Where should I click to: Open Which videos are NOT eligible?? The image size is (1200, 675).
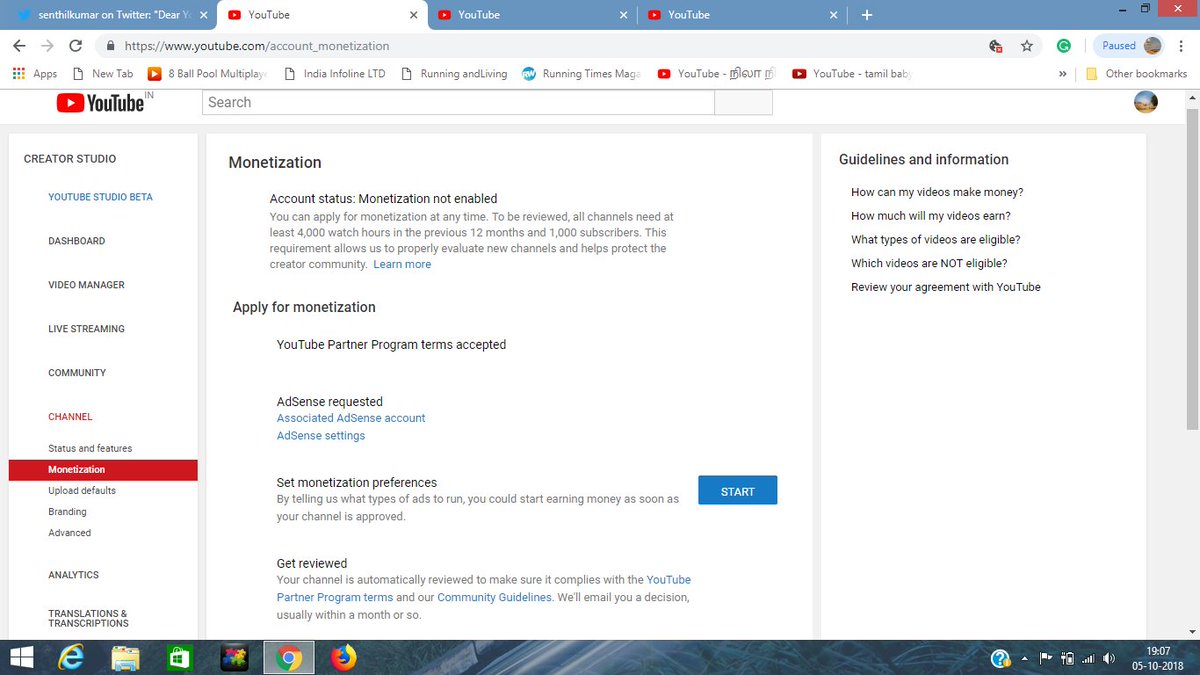tap(929, 263)
